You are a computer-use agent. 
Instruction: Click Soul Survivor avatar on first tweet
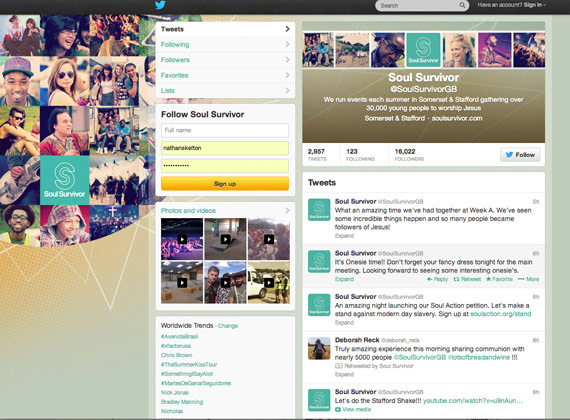(x=319, y=210)
